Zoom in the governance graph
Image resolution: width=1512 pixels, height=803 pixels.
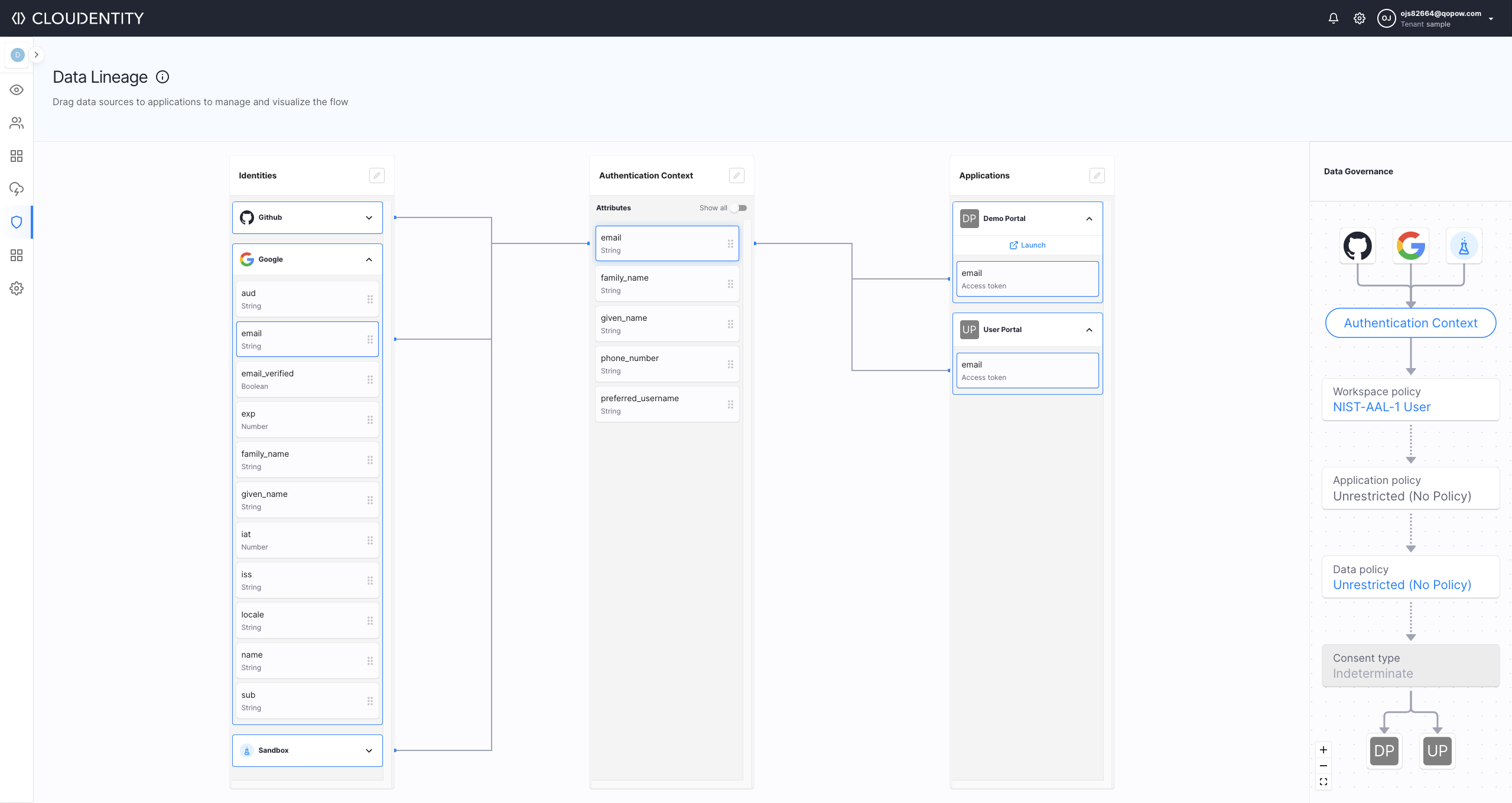pyautogui.click(x=1324, y=750)
